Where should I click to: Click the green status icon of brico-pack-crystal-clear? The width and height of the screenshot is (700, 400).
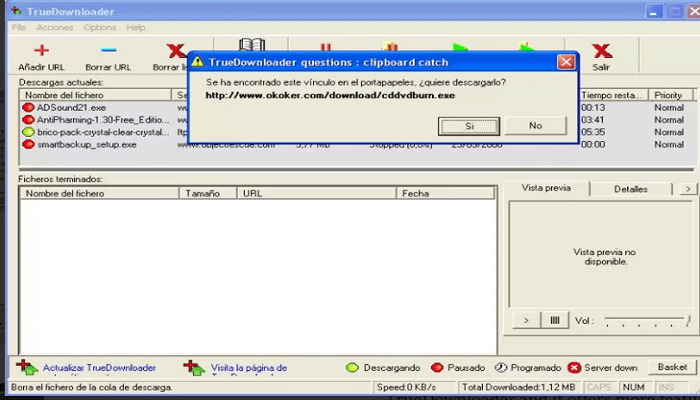28,132
